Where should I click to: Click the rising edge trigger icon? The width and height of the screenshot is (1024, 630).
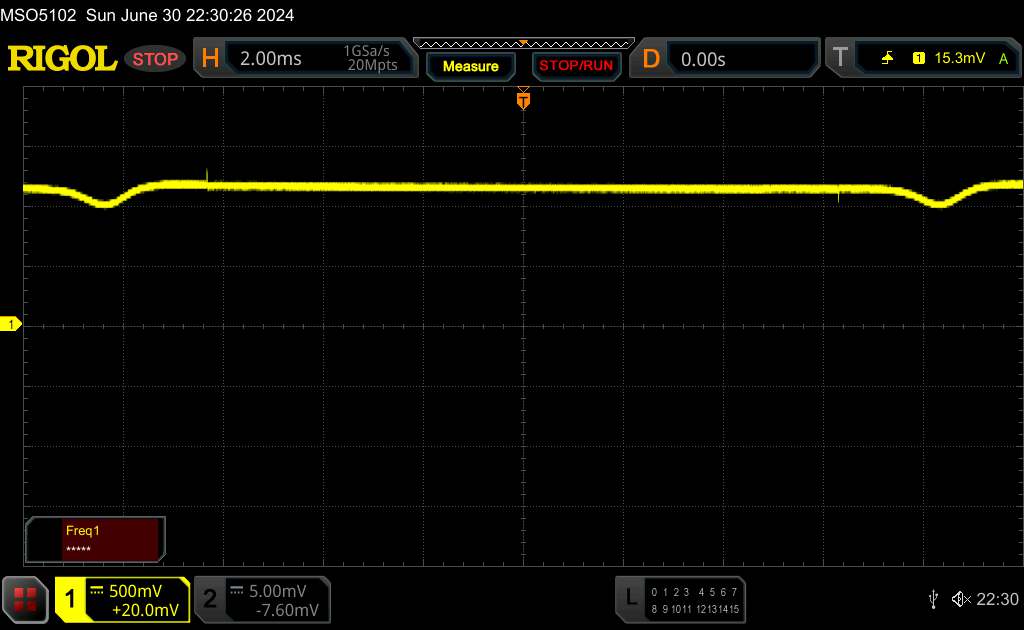tap(887, 58)
